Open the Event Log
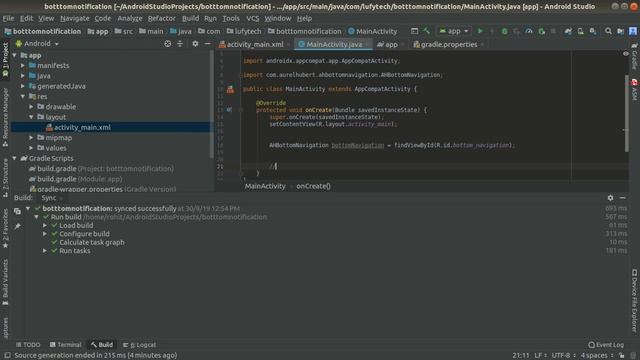This screenshot has width=640, height=360. coord(606,345)
